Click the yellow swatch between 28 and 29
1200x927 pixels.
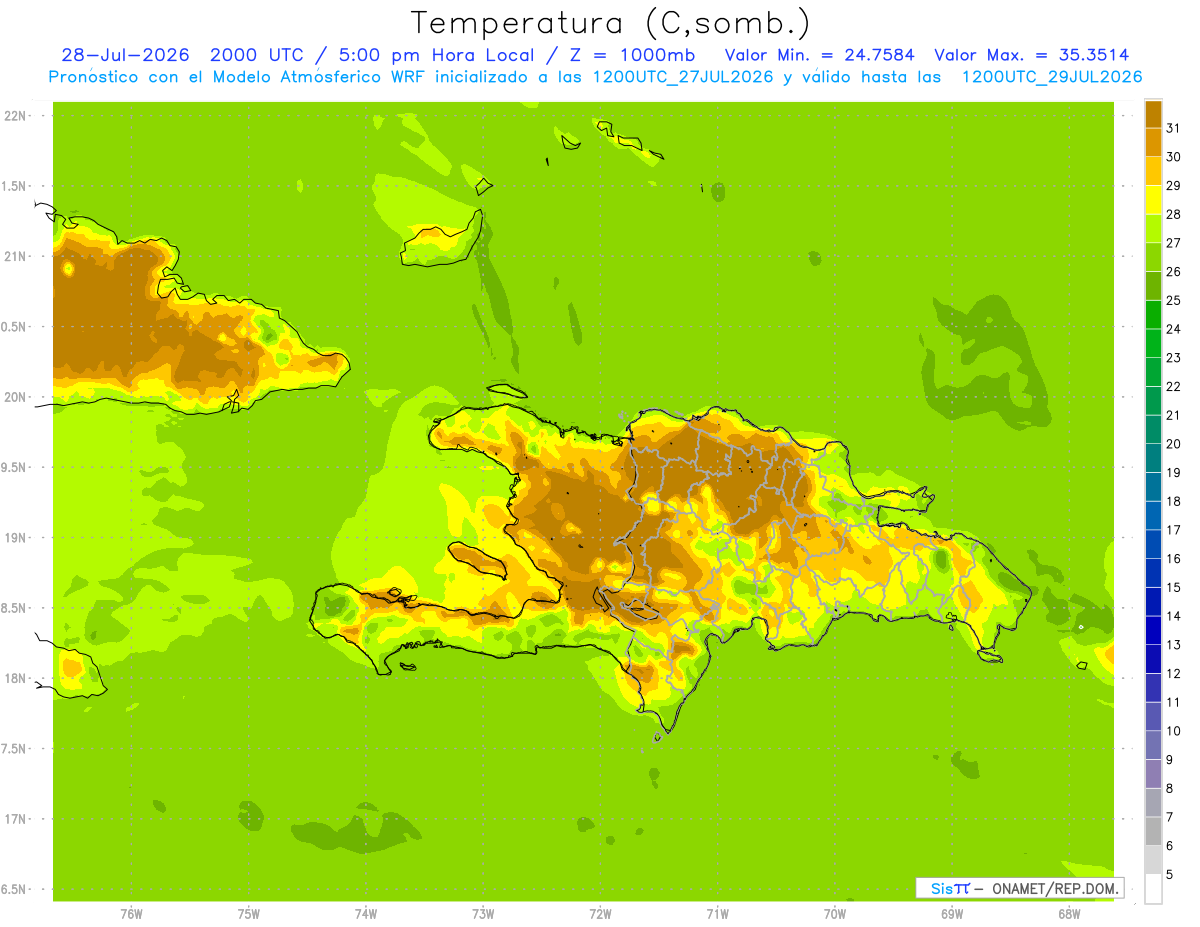(1153, 200)
